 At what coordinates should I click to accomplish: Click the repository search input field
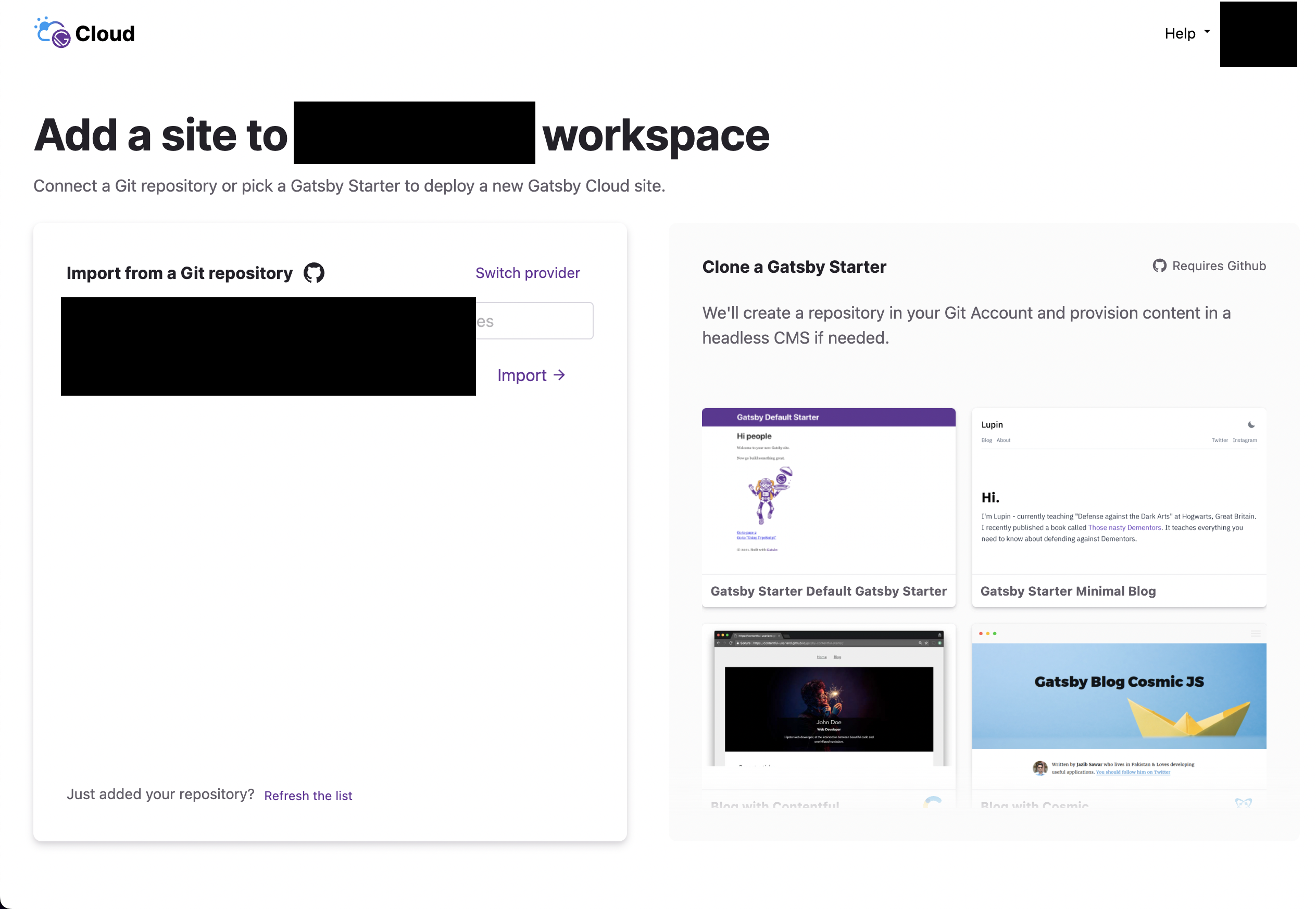(535, 321)
